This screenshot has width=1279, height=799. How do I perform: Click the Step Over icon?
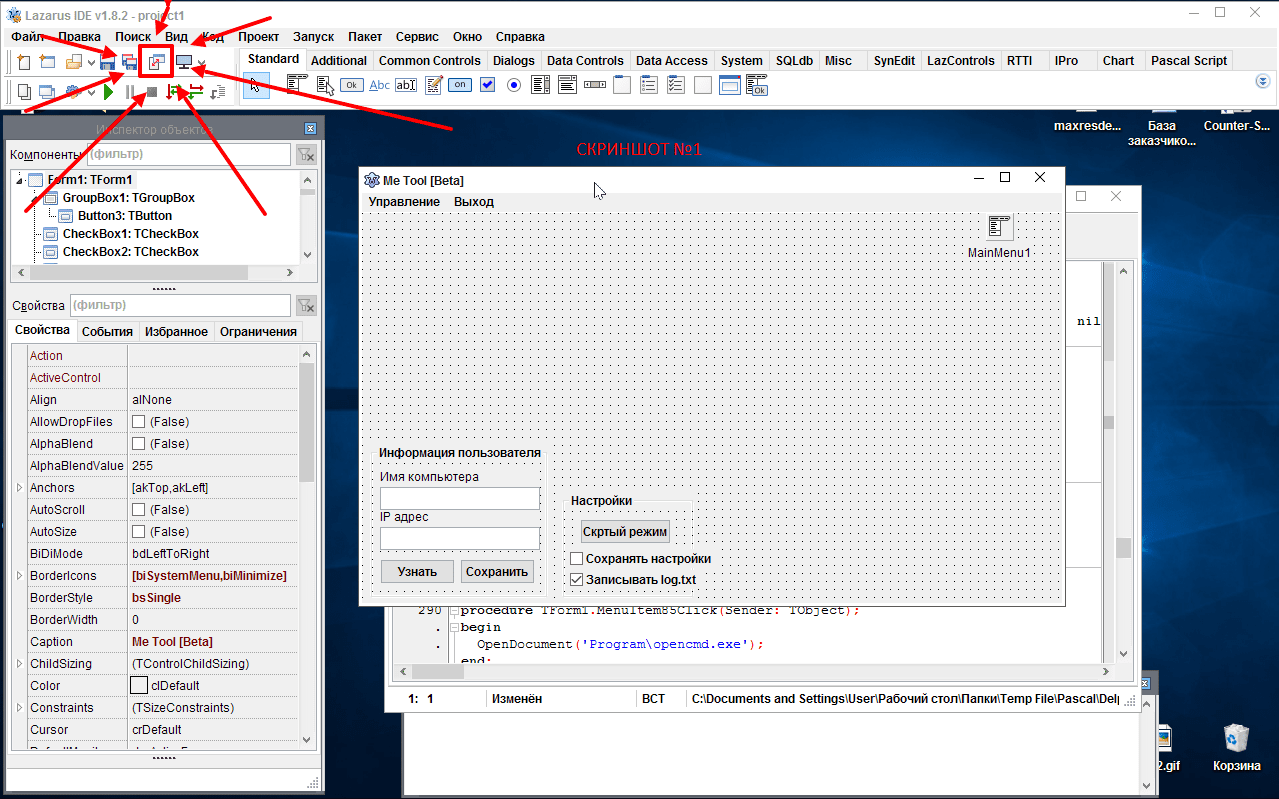(x=196, y=92)
